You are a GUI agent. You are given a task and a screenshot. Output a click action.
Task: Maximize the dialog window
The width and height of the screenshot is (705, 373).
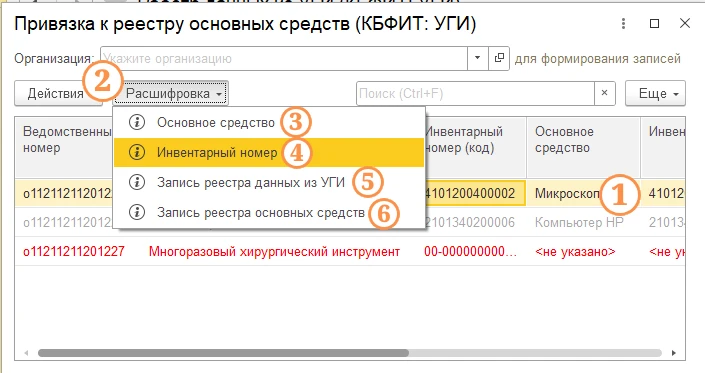point(655,23)
